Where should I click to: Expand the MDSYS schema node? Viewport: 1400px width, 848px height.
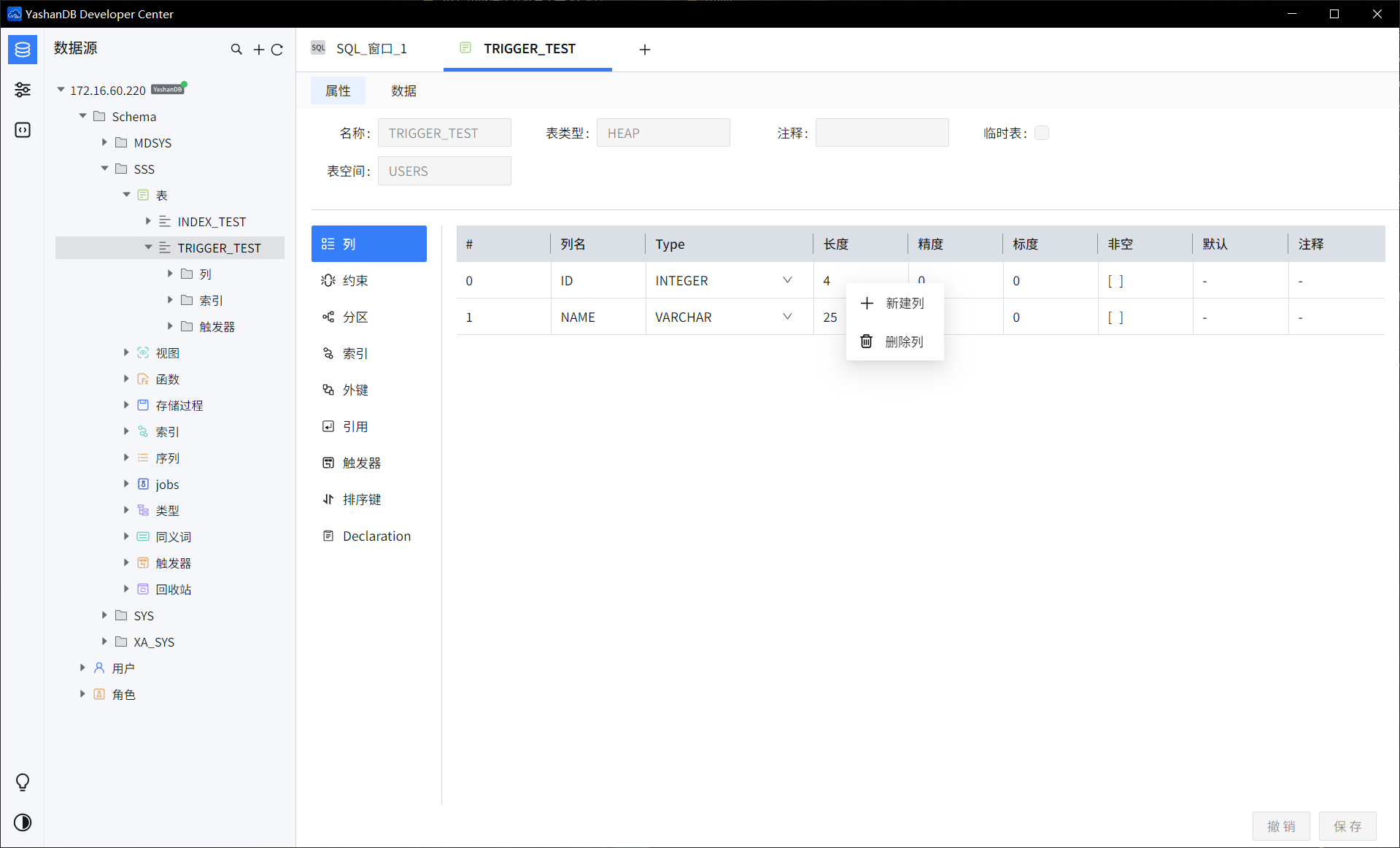[x=104, y=142]
